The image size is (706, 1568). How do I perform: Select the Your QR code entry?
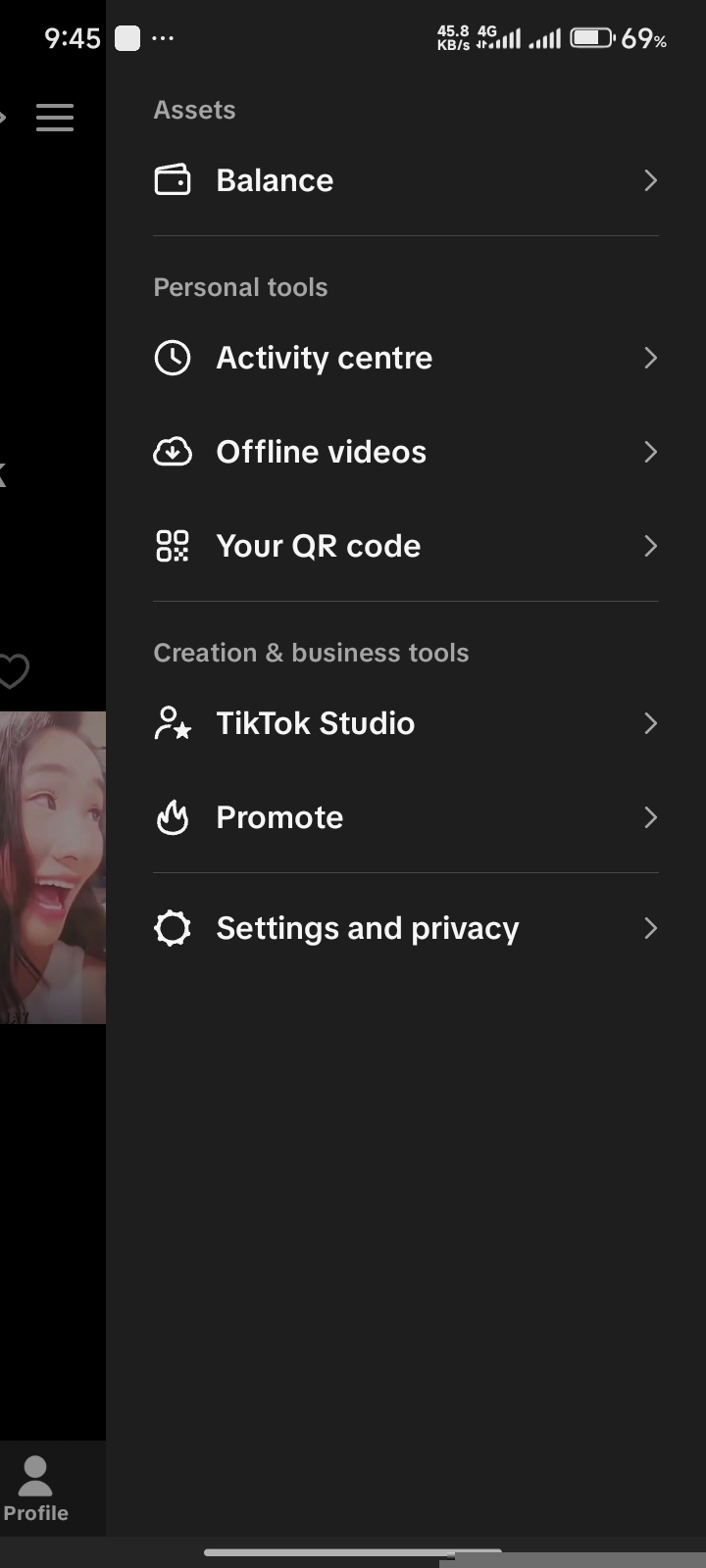coord(406,546)
